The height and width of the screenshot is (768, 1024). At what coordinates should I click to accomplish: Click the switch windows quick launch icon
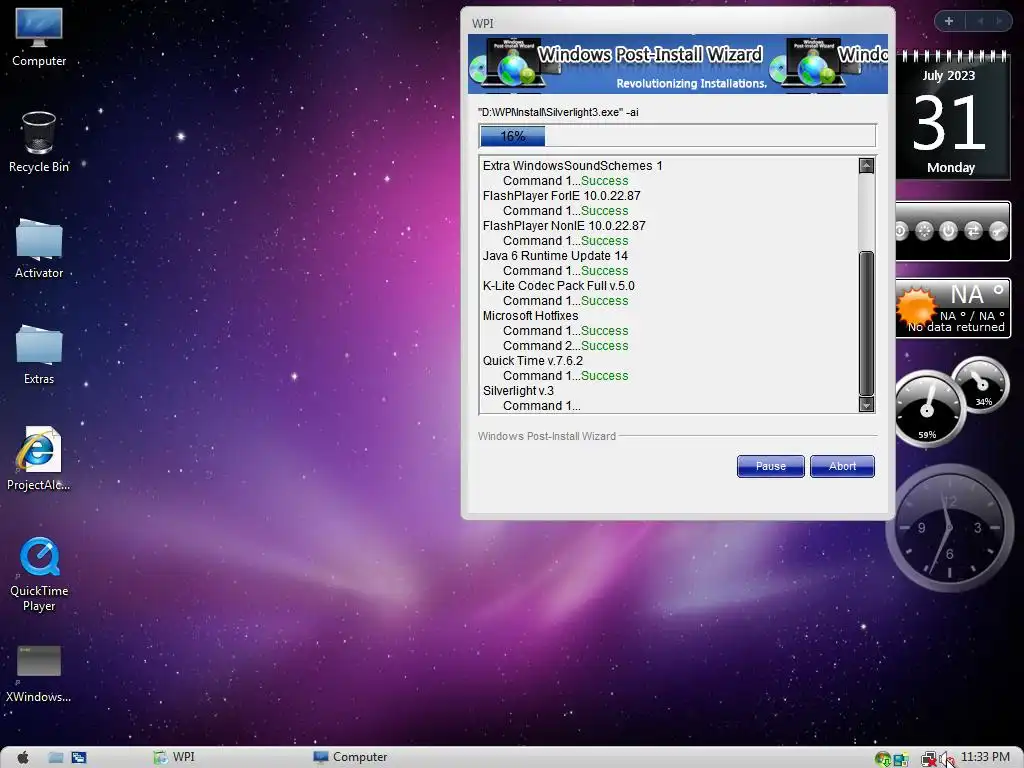(x=79, y=758)
